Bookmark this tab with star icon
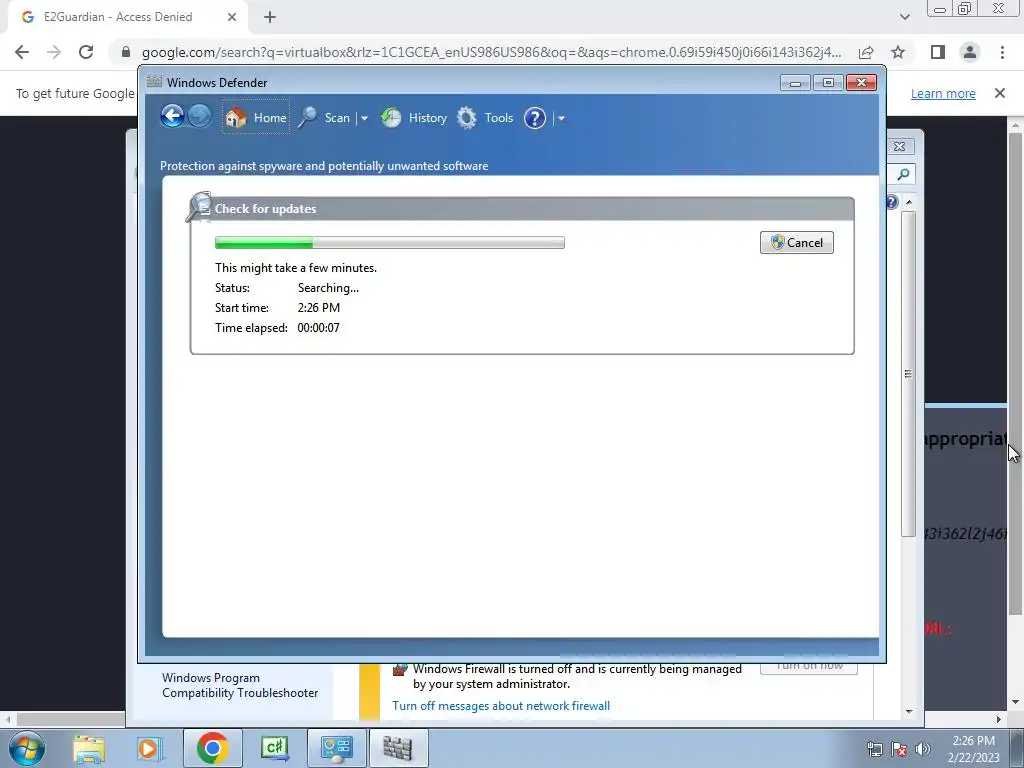The image size is (1024, 768). tap(898, 52)
